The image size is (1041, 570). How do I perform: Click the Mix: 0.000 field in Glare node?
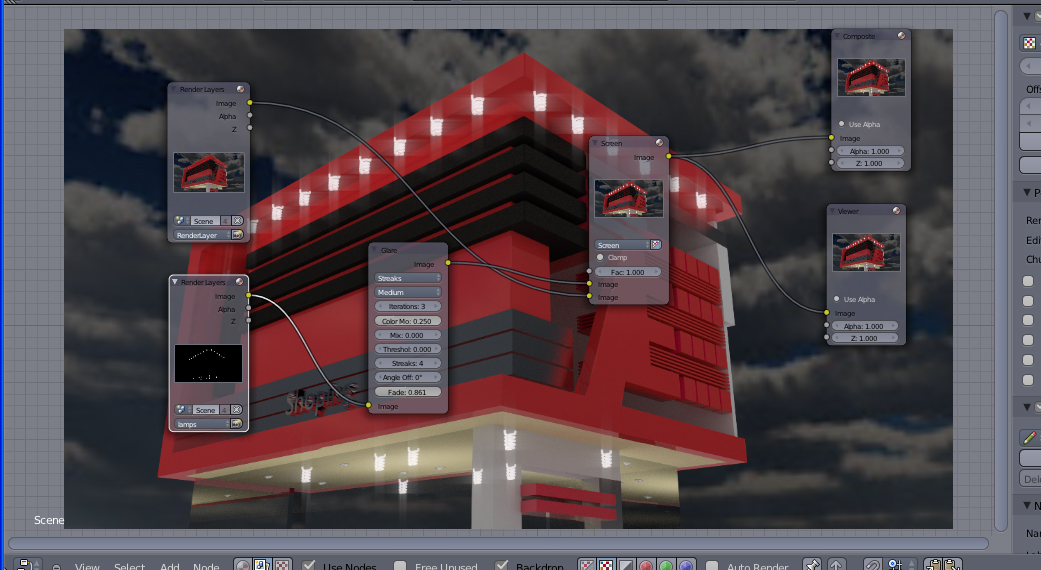tap(408, 335)
